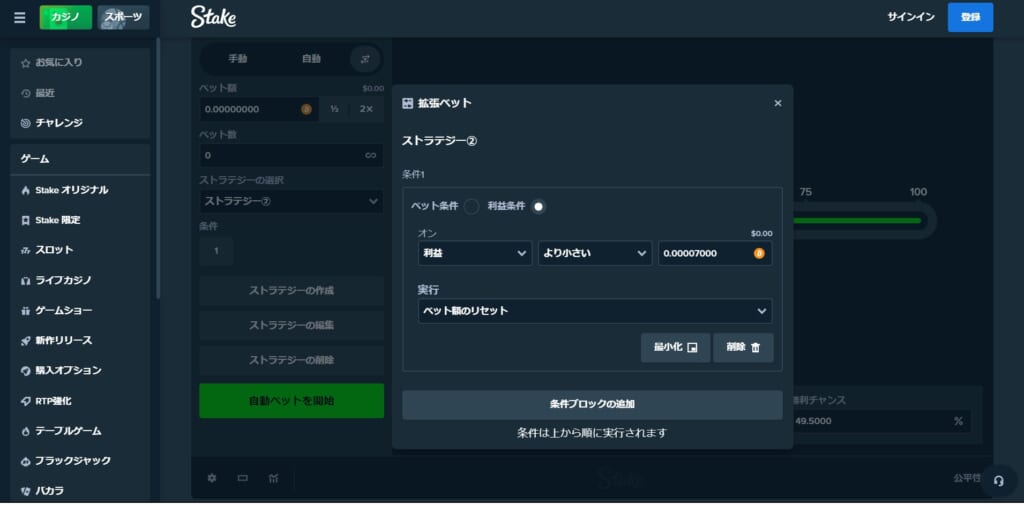This screenshot has height=505, width=1024.
Task: Click the infinity icon in ベット数
Action: tap(370, 155)
